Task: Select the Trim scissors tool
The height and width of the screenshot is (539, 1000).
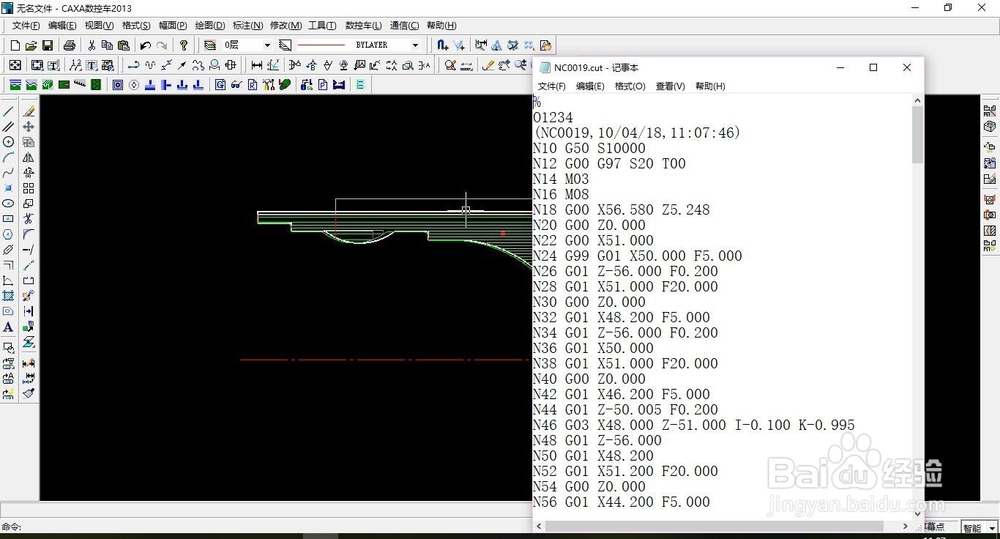Action: click(x=28, y=219)
